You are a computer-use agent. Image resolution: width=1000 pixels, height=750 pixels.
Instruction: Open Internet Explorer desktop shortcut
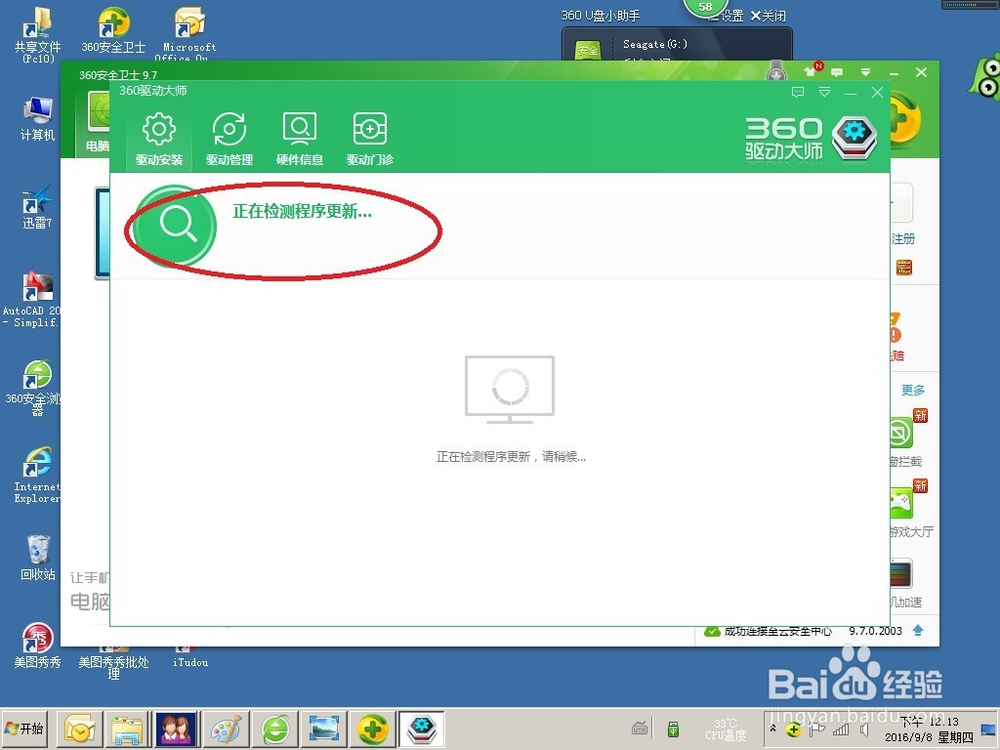[x=36, y=476]
